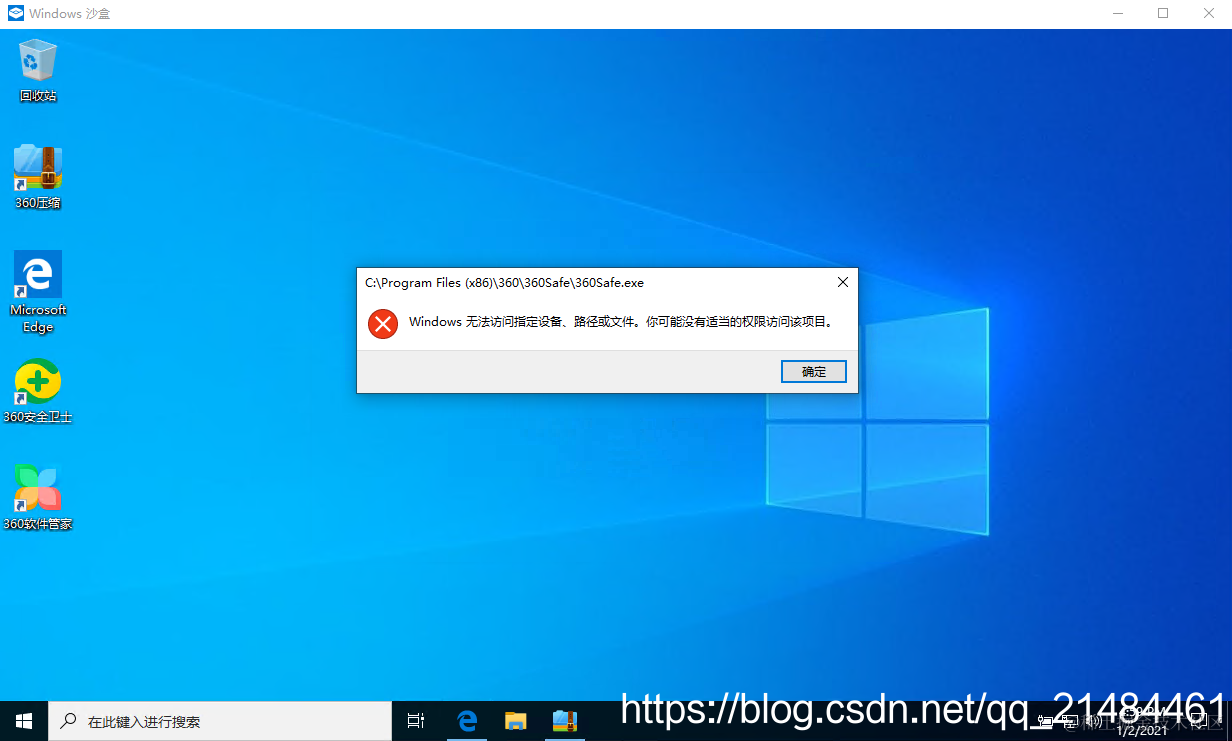This screenshot has height=741, width=1232.
Task: Close the 360Safe.exe error dialog
Action: coord(842,282)
